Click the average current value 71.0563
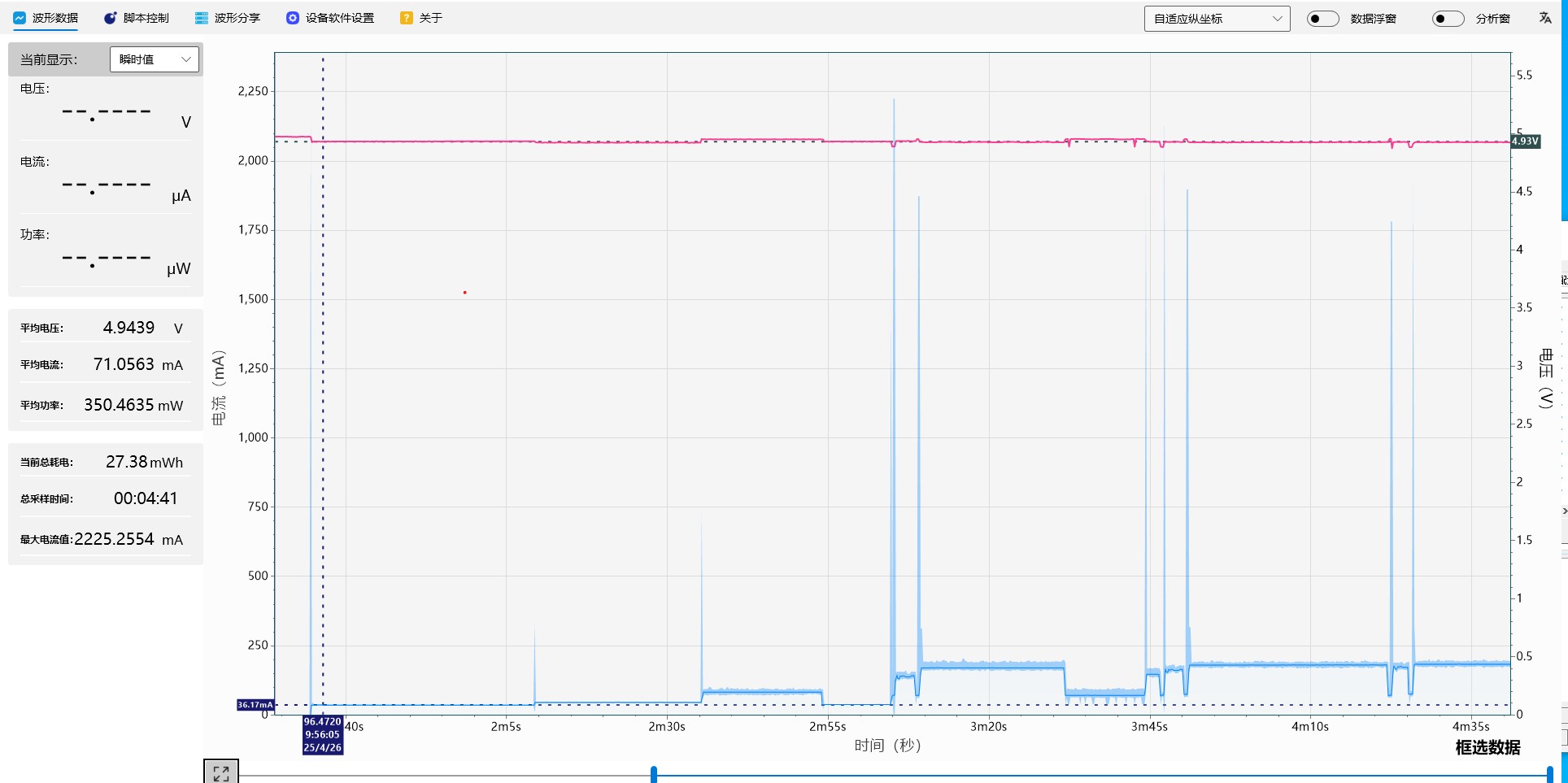The height and width of the screenshot is (783, 1568). click(x=124, y=364)
